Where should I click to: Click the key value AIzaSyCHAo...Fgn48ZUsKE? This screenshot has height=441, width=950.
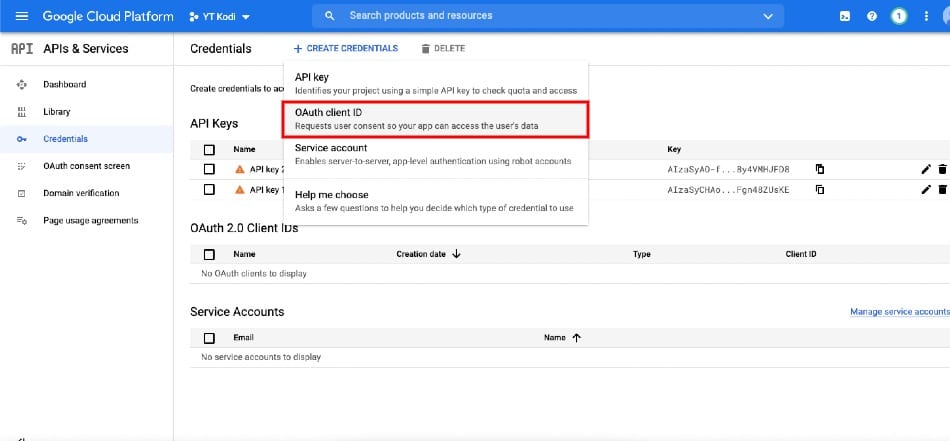(728, 190)
